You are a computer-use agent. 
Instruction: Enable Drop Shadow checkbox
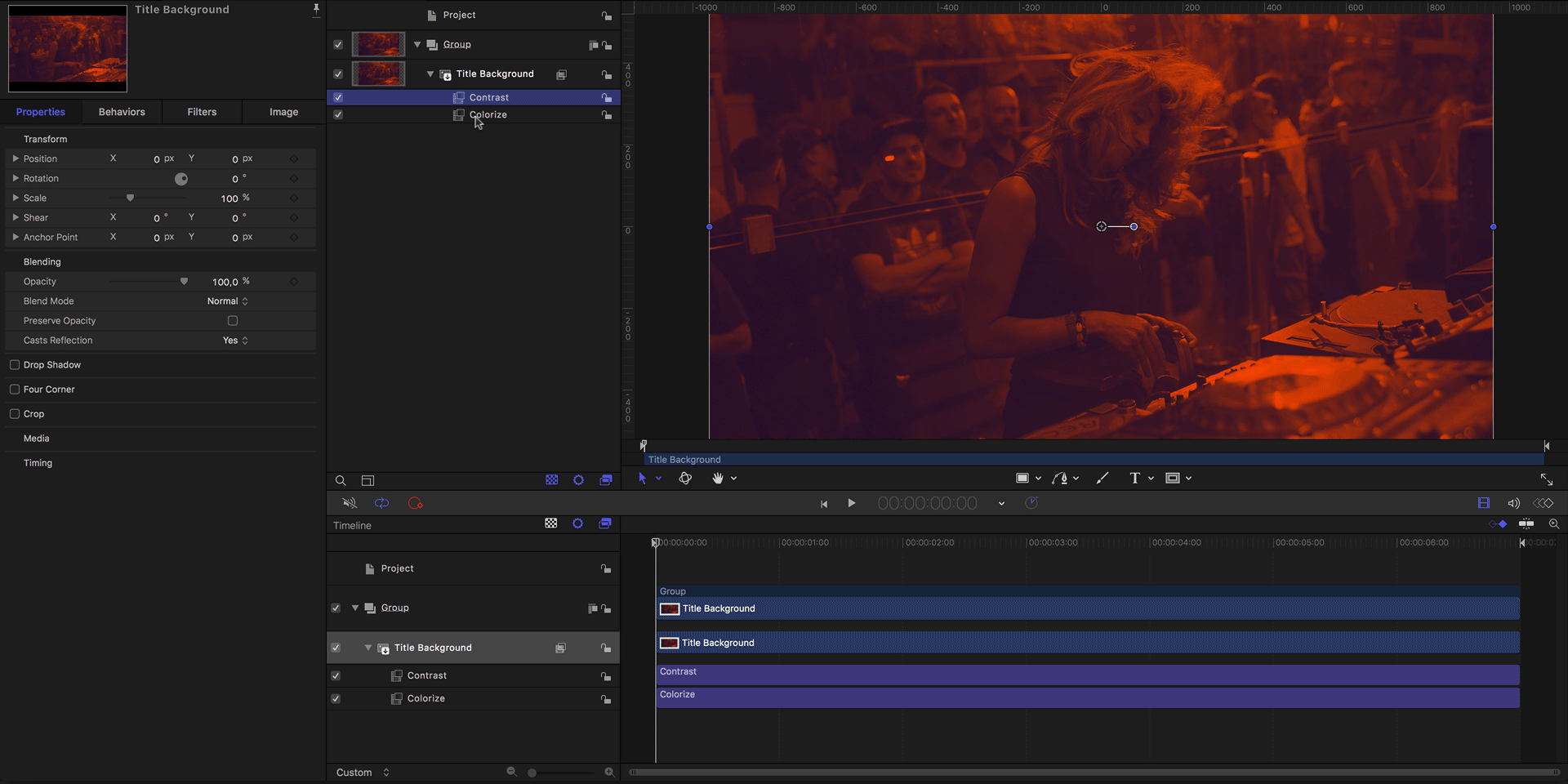click(15, 365)
